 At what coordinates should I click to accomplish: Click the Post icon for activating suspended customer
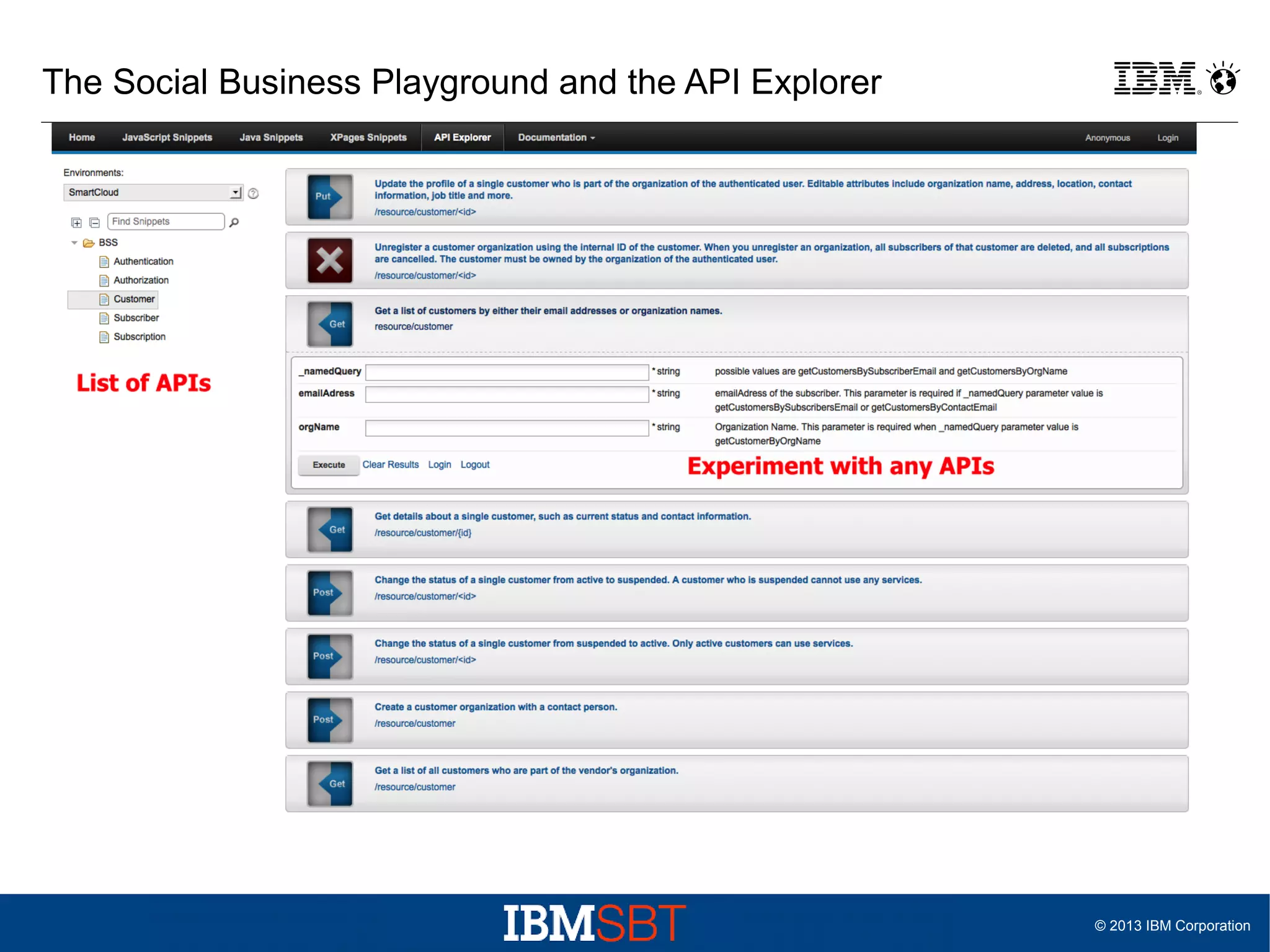pyautogui.click(x=330, y=657)
